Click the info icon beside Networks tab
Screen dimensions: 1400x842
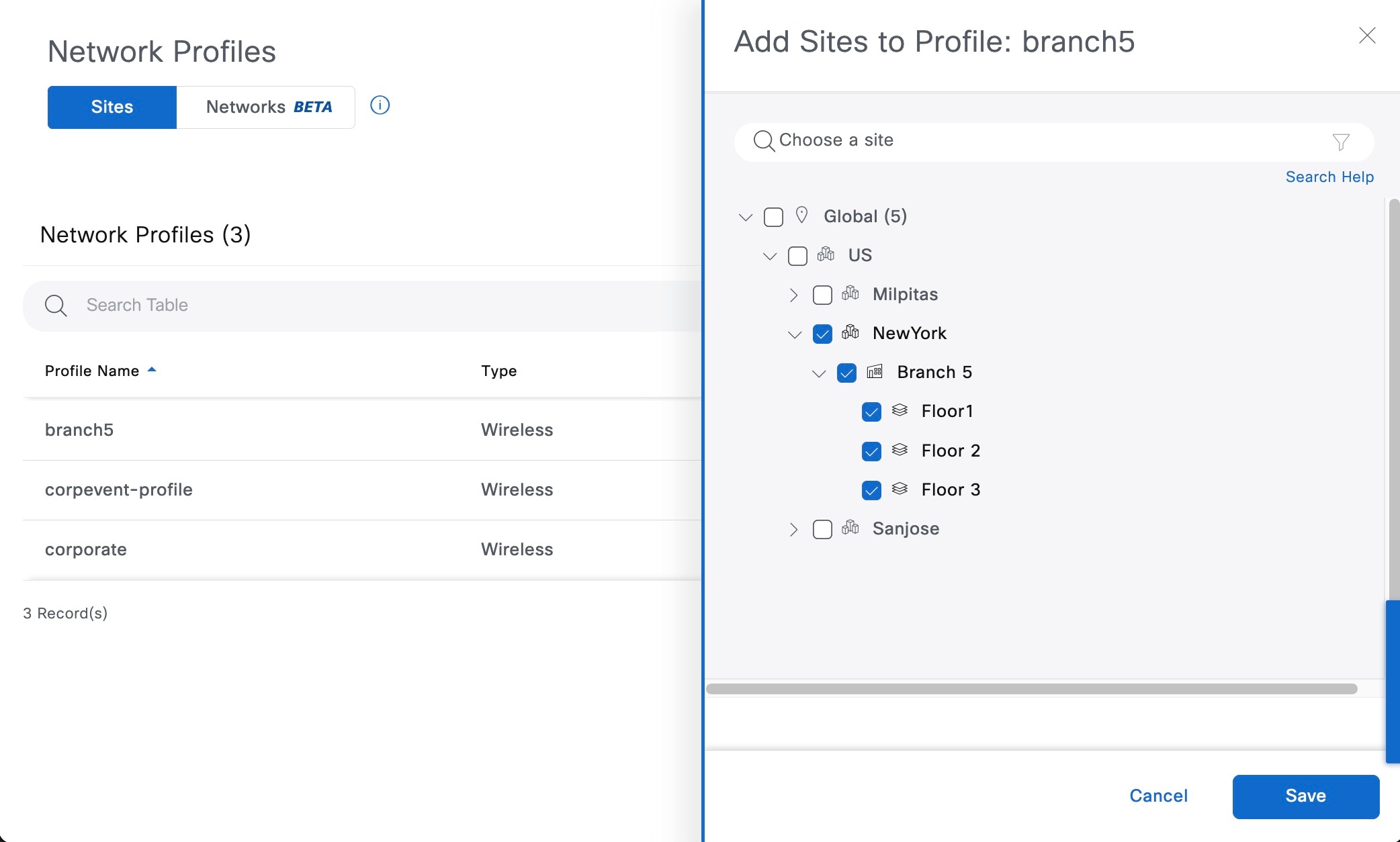pyautogui.click(x=380, y=105)
